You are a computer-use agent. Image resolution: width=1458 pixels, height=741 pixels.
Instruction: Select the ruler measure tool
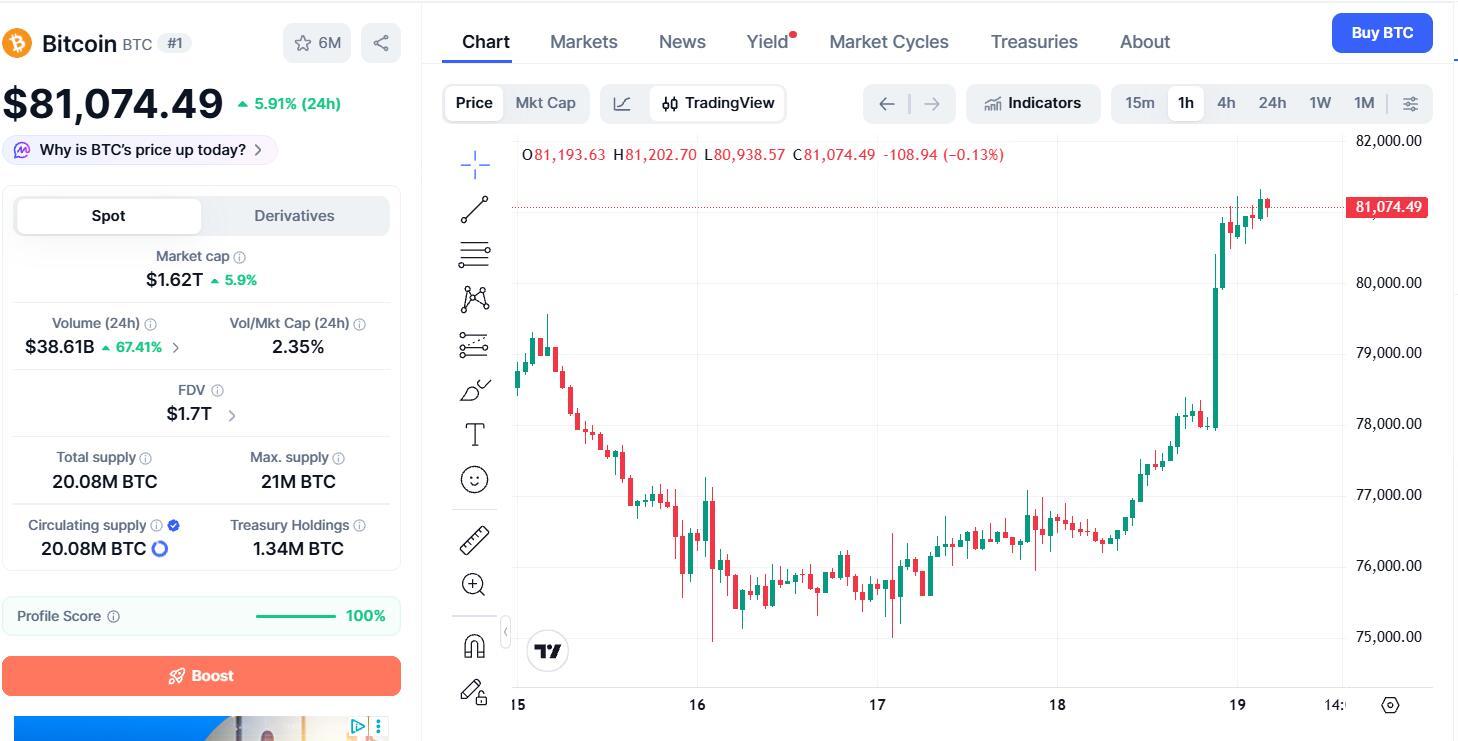tap(474, 540)
